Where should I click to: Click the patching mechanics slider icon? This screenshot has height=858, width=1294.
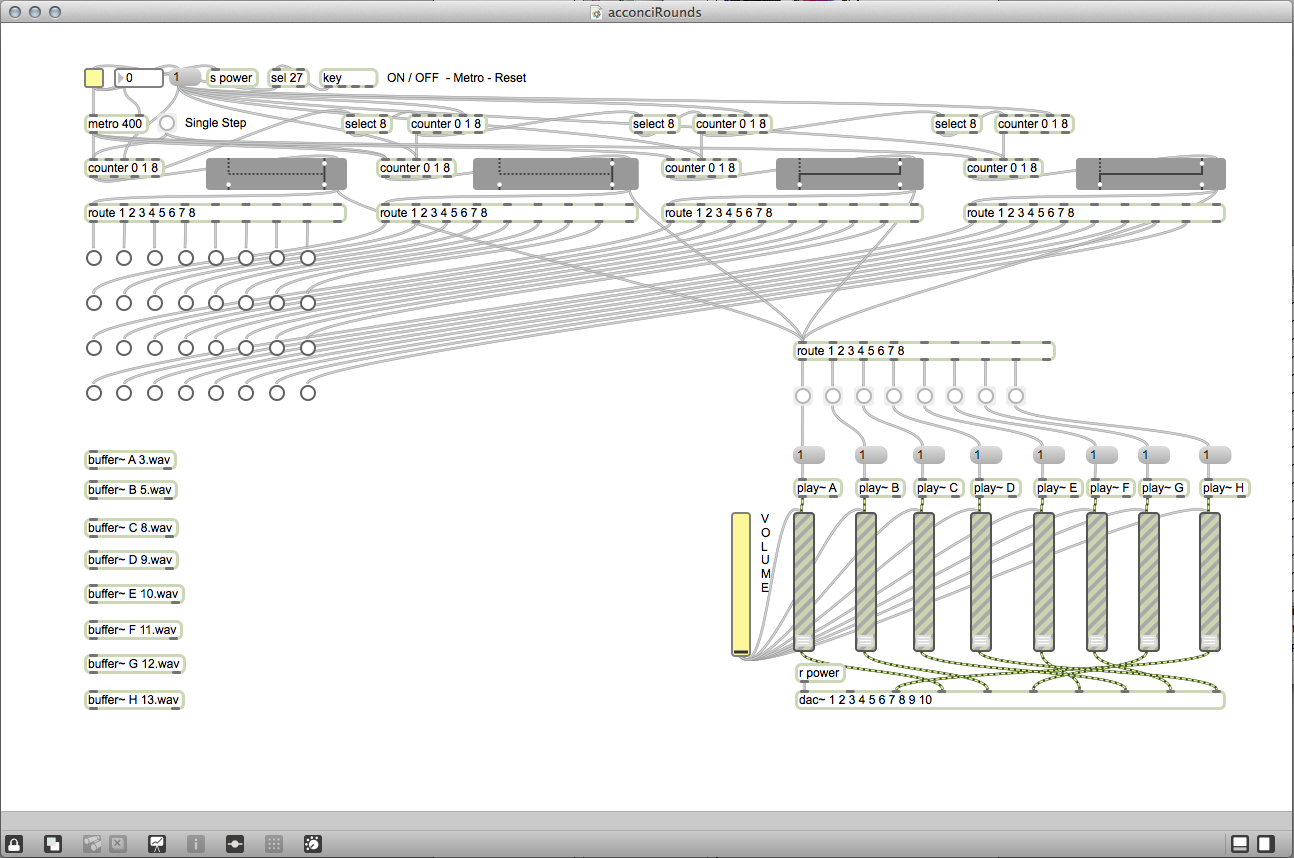[235, 843]
